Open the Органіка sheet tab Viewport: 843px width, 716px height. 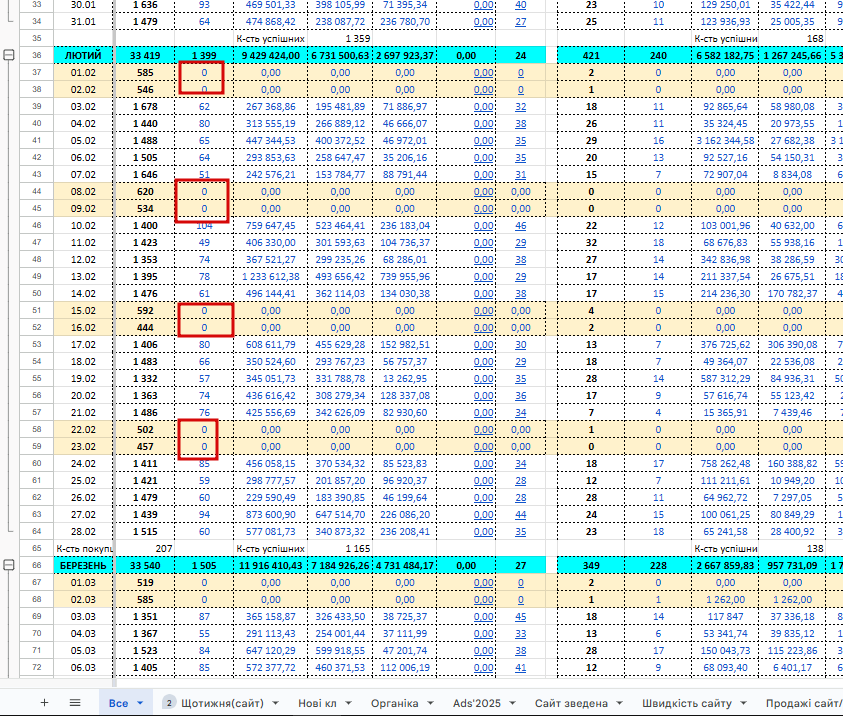pyautogui.click(x=395, y=703)
